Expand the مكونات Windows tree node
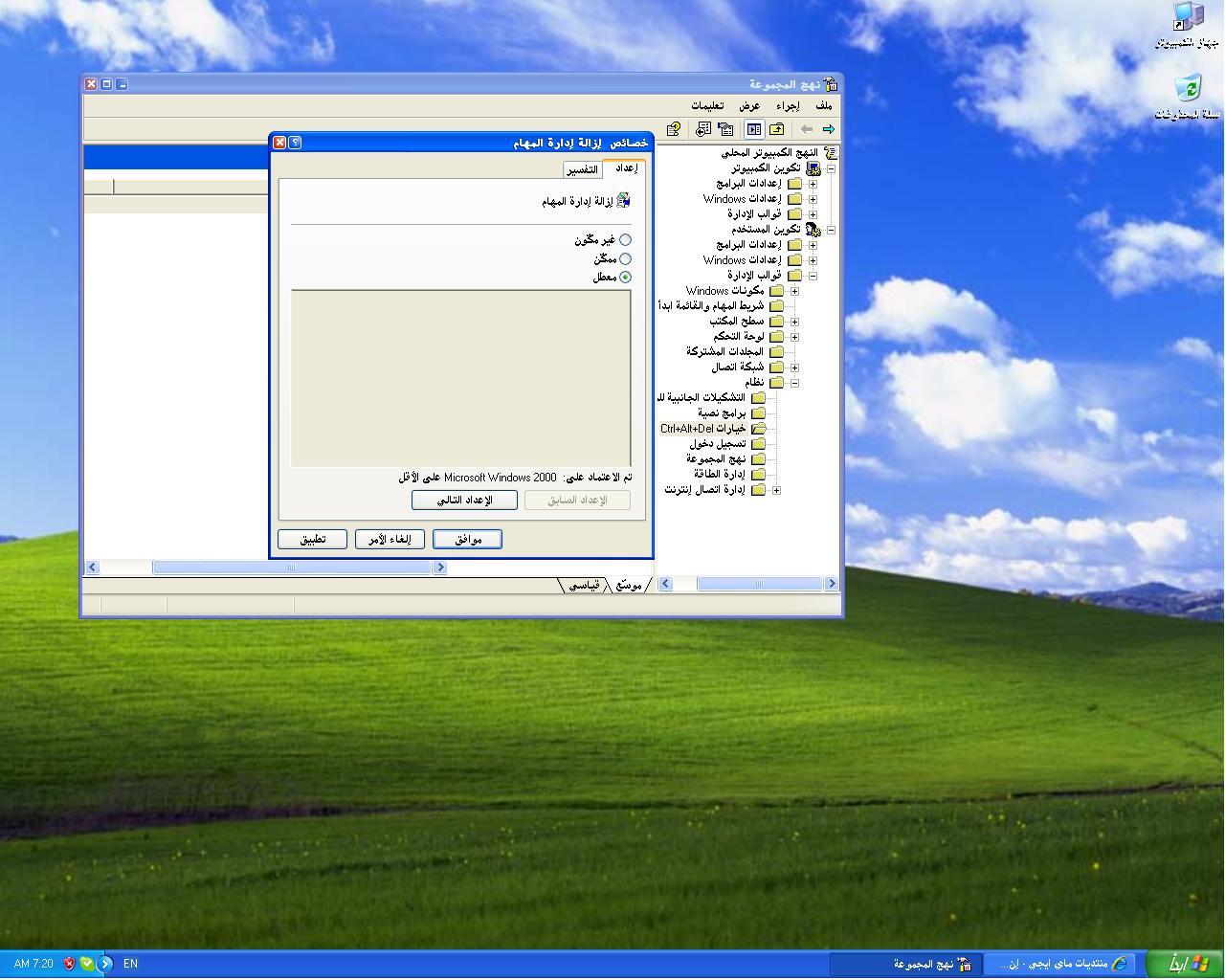Image resolution: width=1225 pixels, height=980 pixels. pos(794,291)
